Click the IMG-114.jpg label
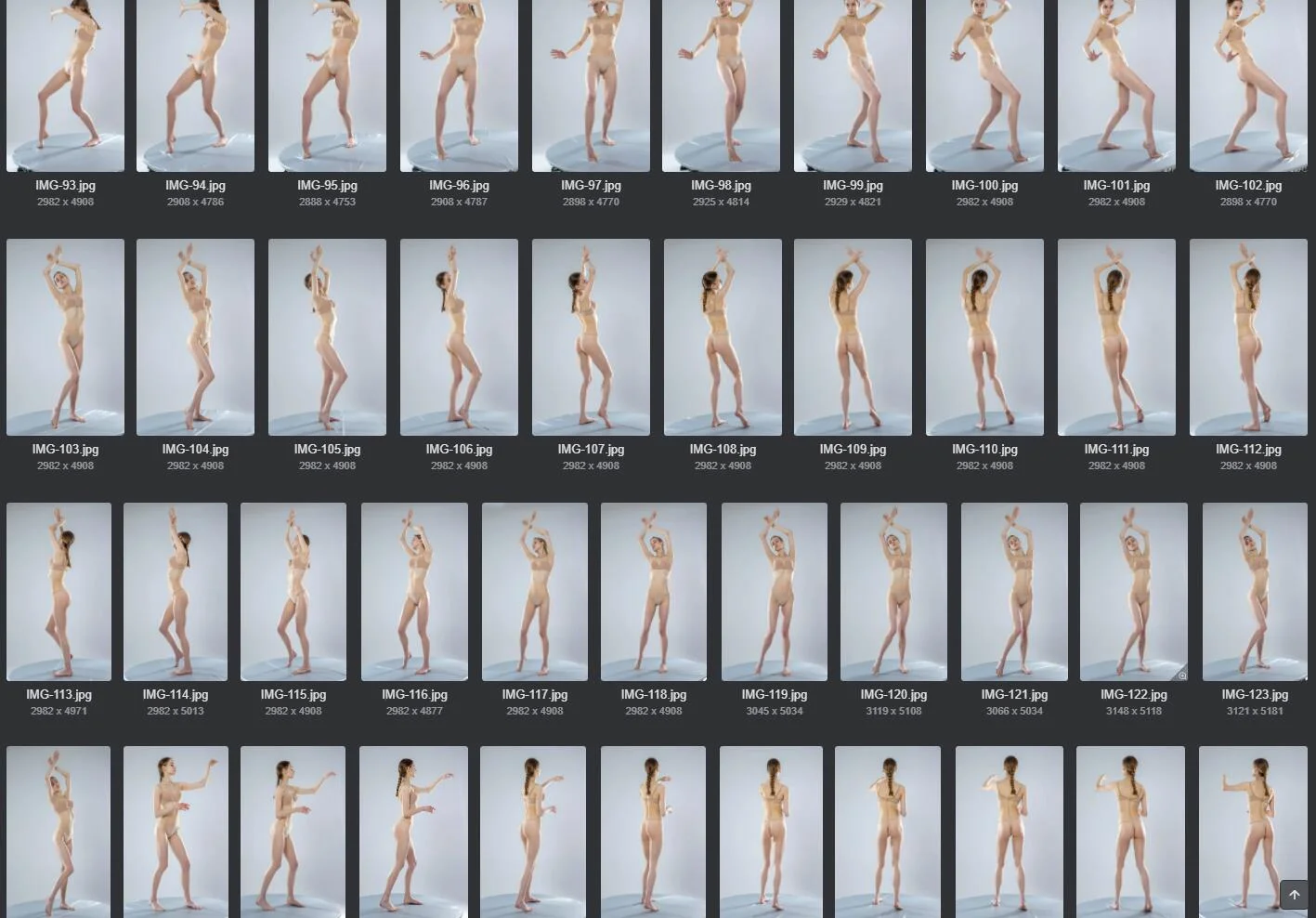The width and height of the screenshot is (1316, 918). [176, 695]
